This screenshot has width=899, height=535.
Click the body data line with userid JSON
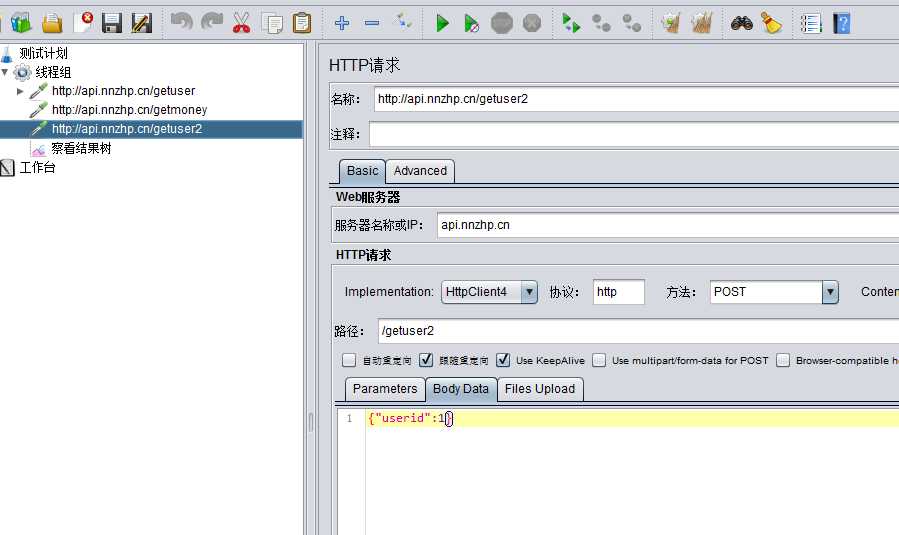[x=632, y=419]
